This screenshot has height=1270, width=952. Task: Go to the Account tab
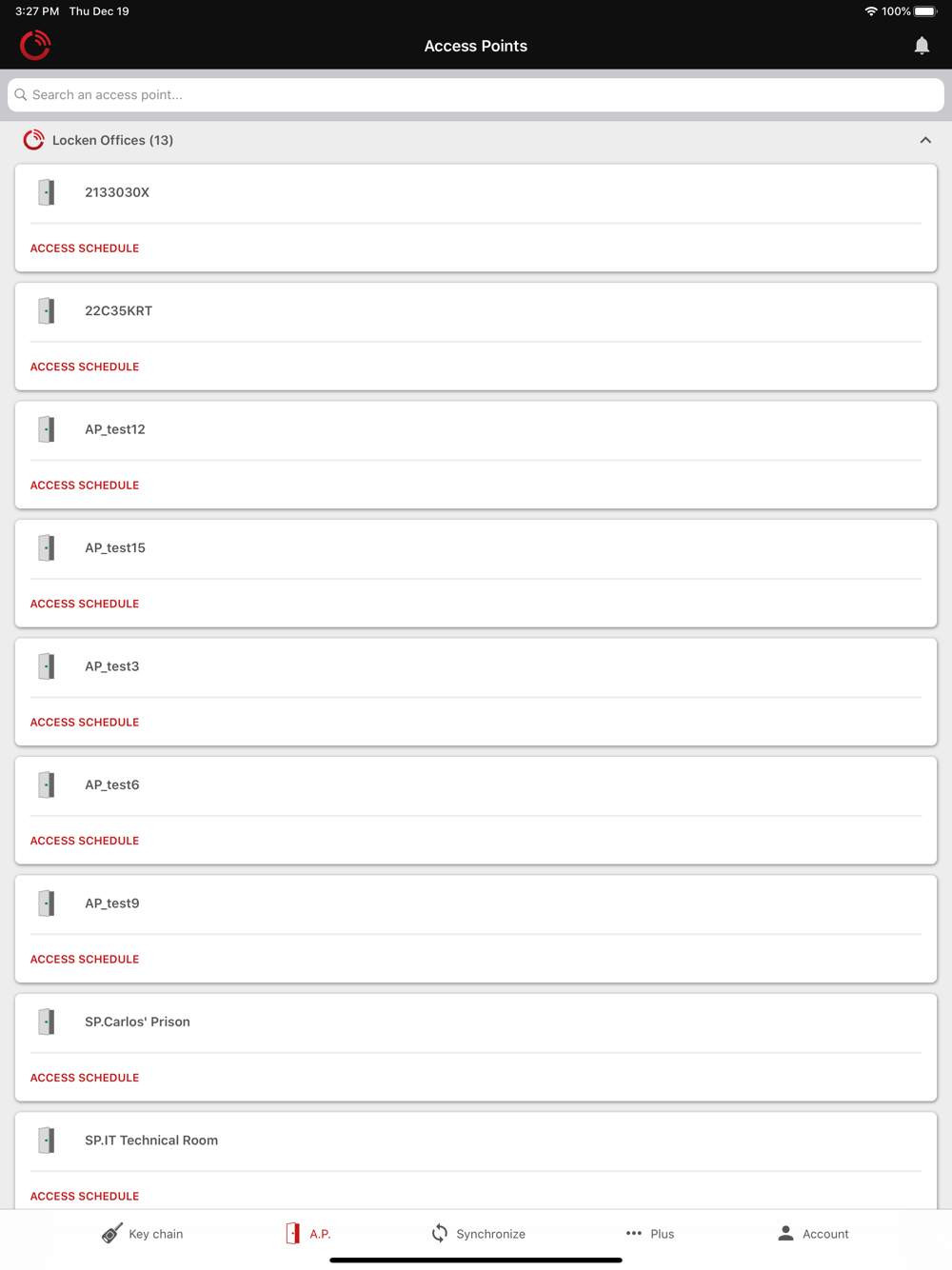(813, 1234)
